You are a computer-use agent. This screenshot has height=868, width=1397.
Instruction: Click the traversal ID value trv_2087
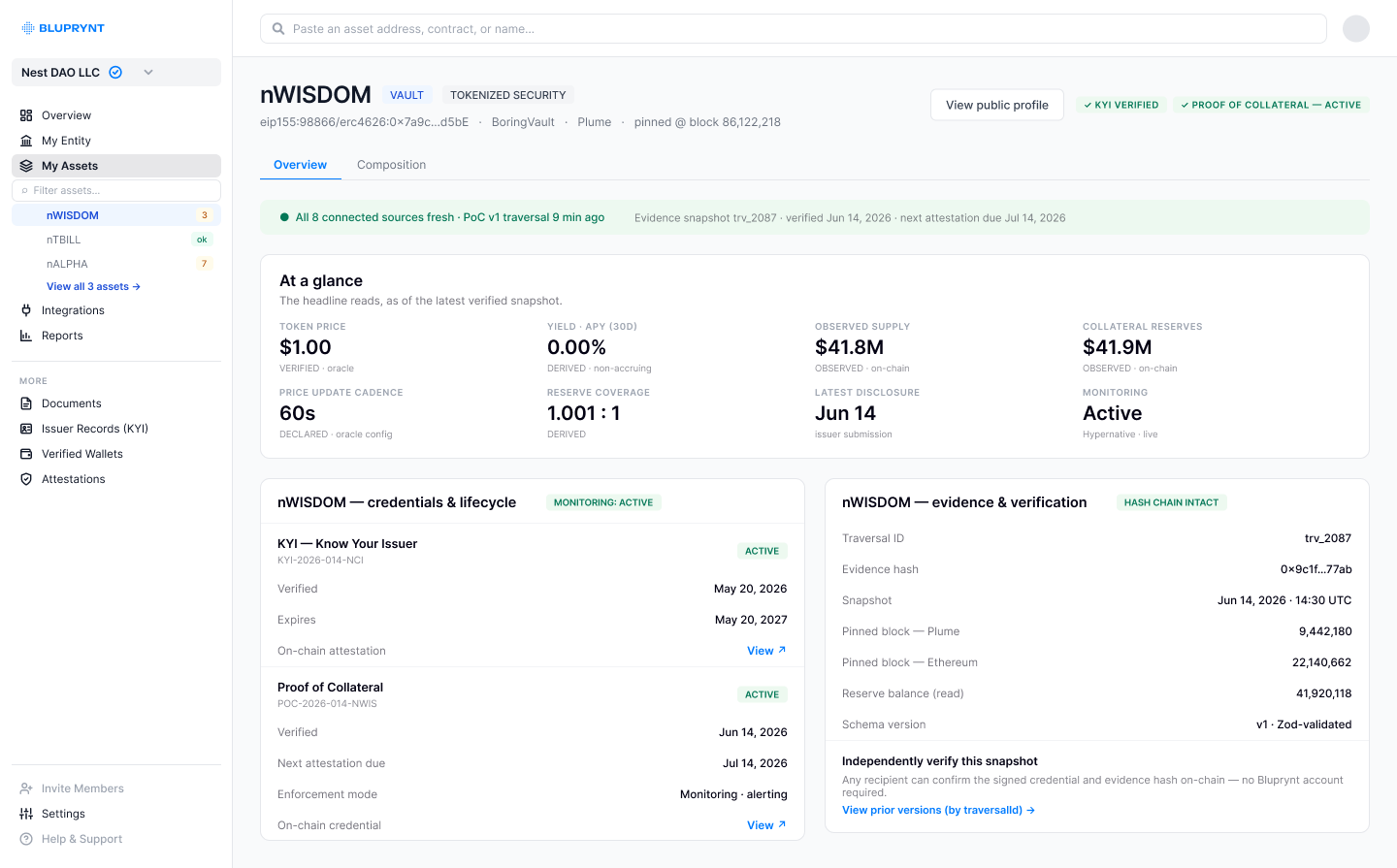(x=1328, y=538)
